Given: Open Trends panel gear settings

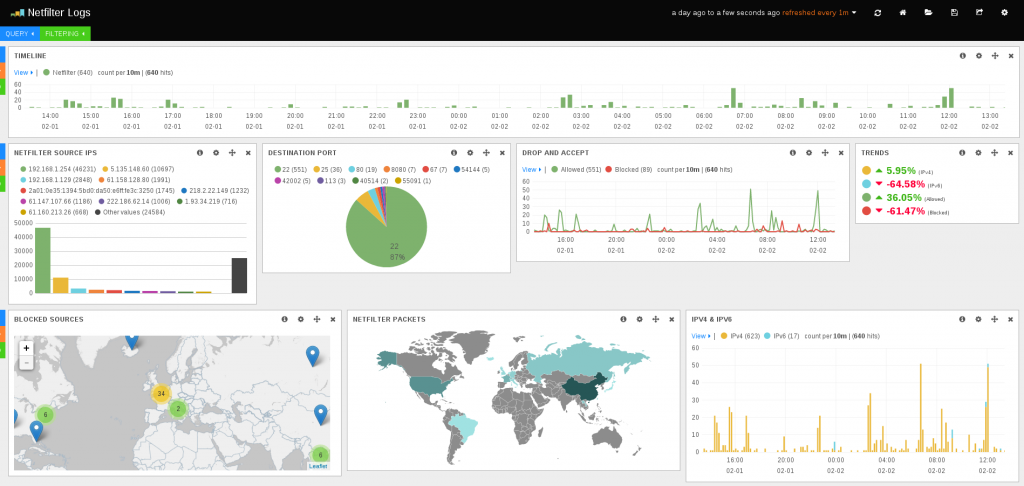Looking at the screenshot, I should [978, 153].
